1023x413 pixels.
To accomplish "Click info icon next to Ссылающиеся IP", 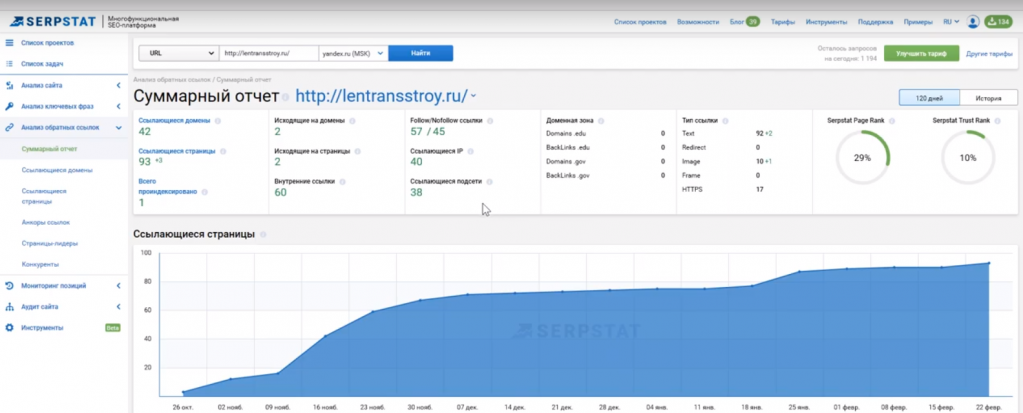I will [x=470, y=151].
